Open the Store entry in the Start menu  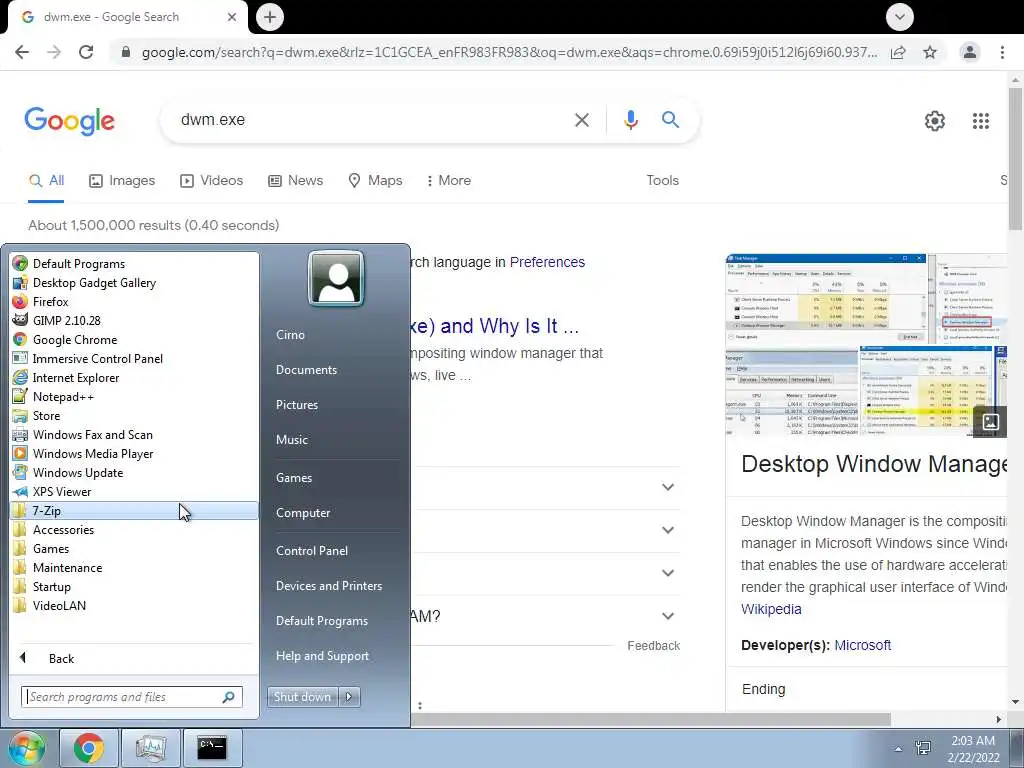(x=134, y=415)
